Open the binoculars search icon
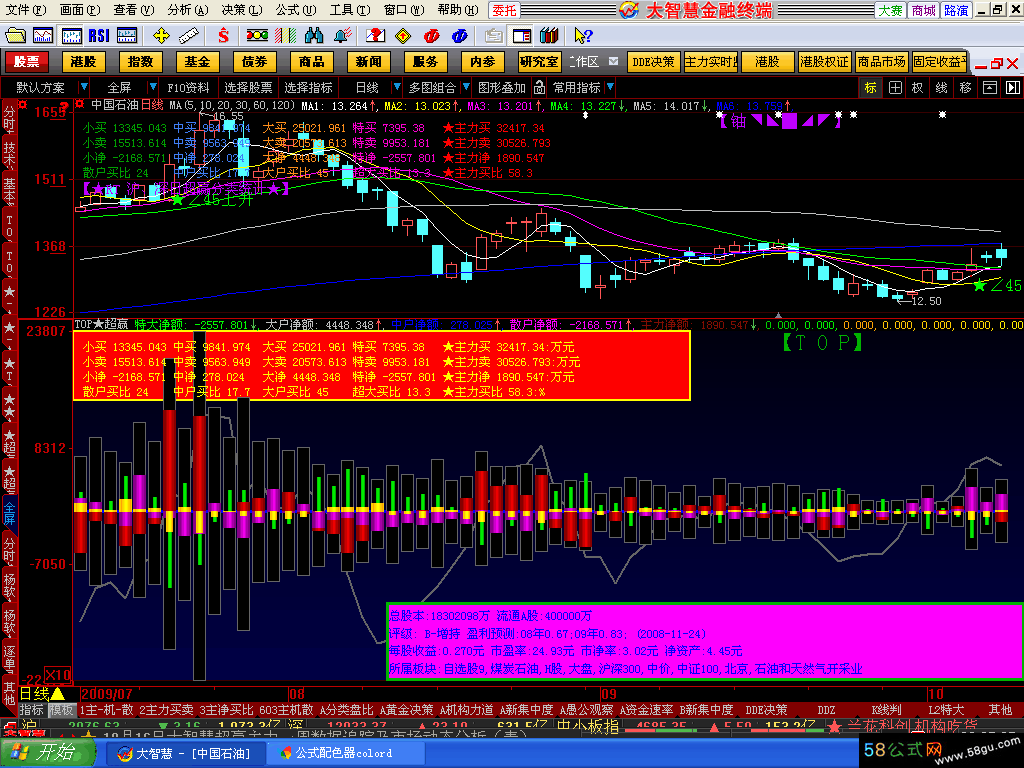This screenshot has width=1024, height=768. (x=314, y=35)
